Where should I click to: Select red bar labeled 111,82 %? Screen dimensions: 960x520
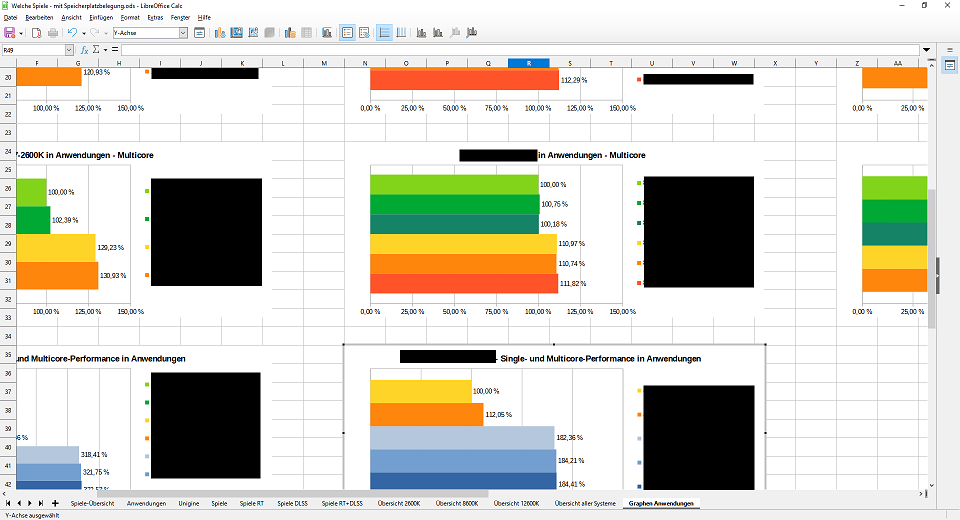[463, 284]
